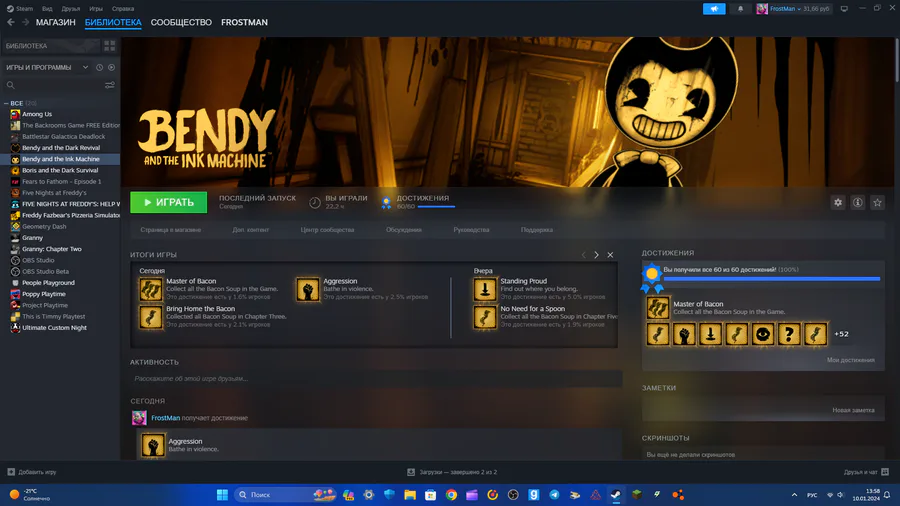Open Steam from the Windows taskbar
Screen dimensions: 900x506
[616, 495]
